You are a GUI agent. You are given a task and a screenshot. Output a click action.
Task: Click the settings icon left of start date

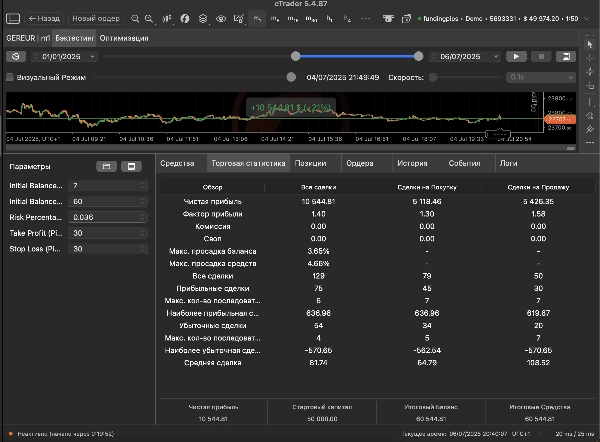(x=18, y=57)
